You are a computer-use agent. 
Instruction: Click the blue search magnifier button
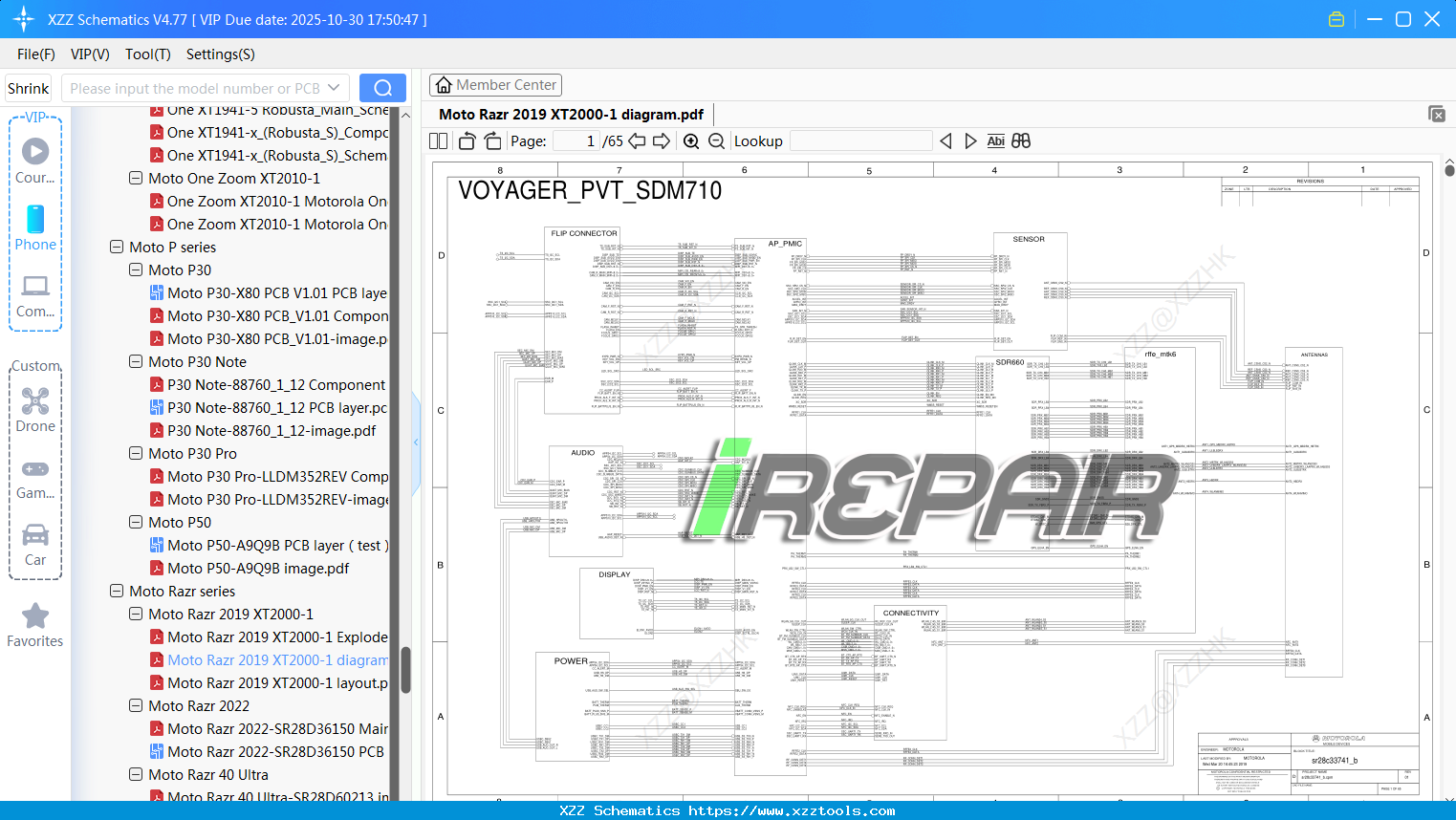(x=382, y=88)
